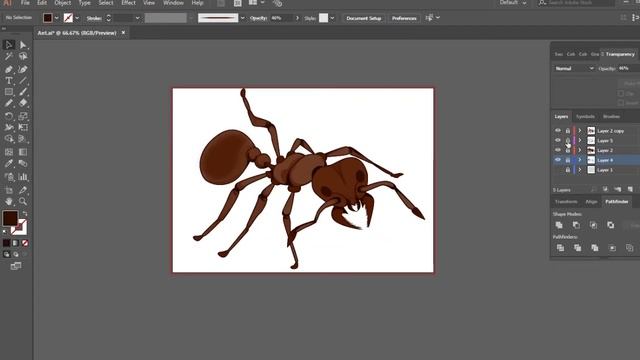Image resolution: width=640 pixels, height=360 pixels.
Task: Open the brush definition dropdown
Action: pyautogui.click(x=243, y=18)
